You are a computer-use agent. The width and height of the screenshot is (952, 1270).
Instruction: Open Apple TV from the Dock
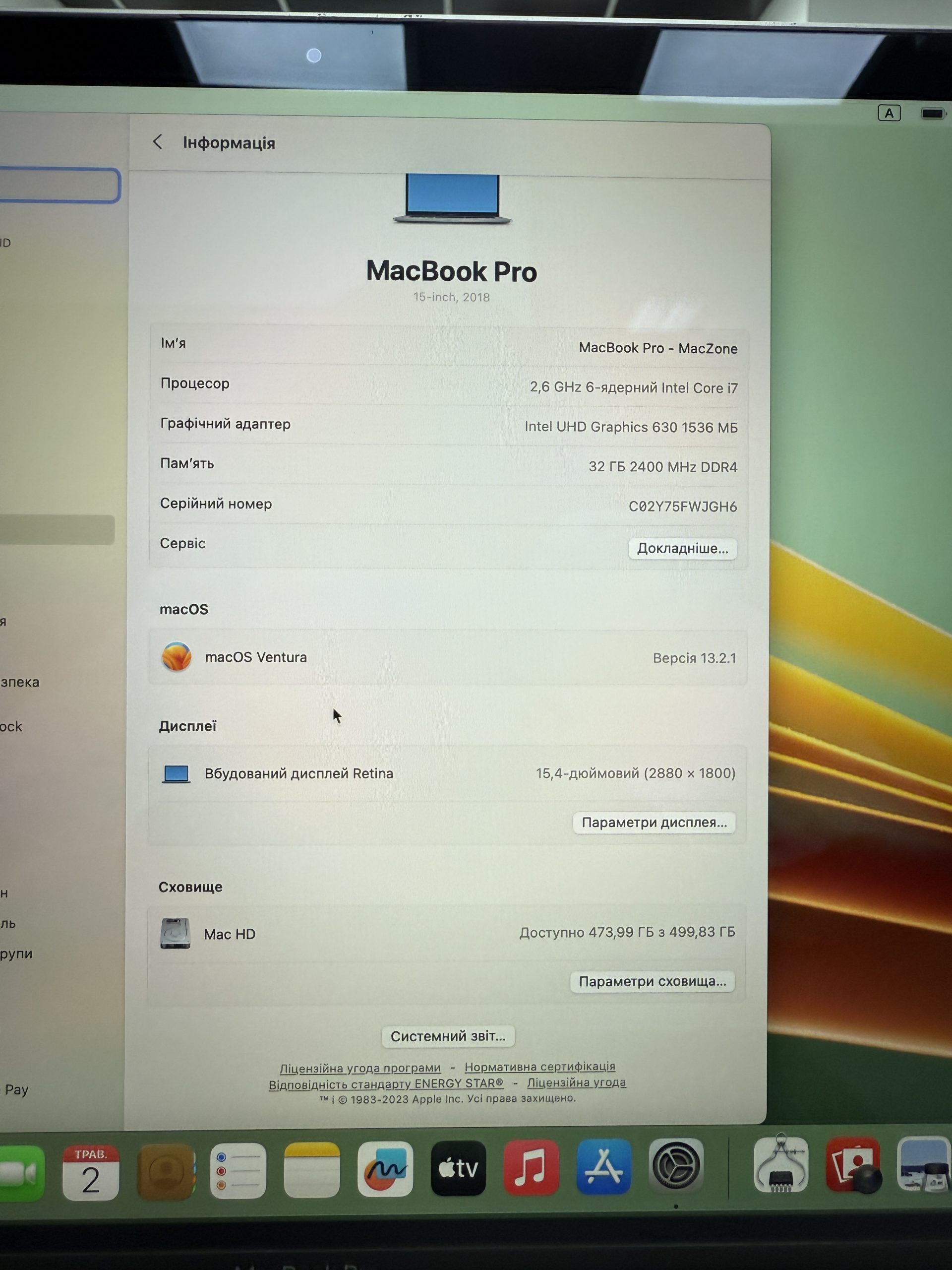coord(458,1168)
